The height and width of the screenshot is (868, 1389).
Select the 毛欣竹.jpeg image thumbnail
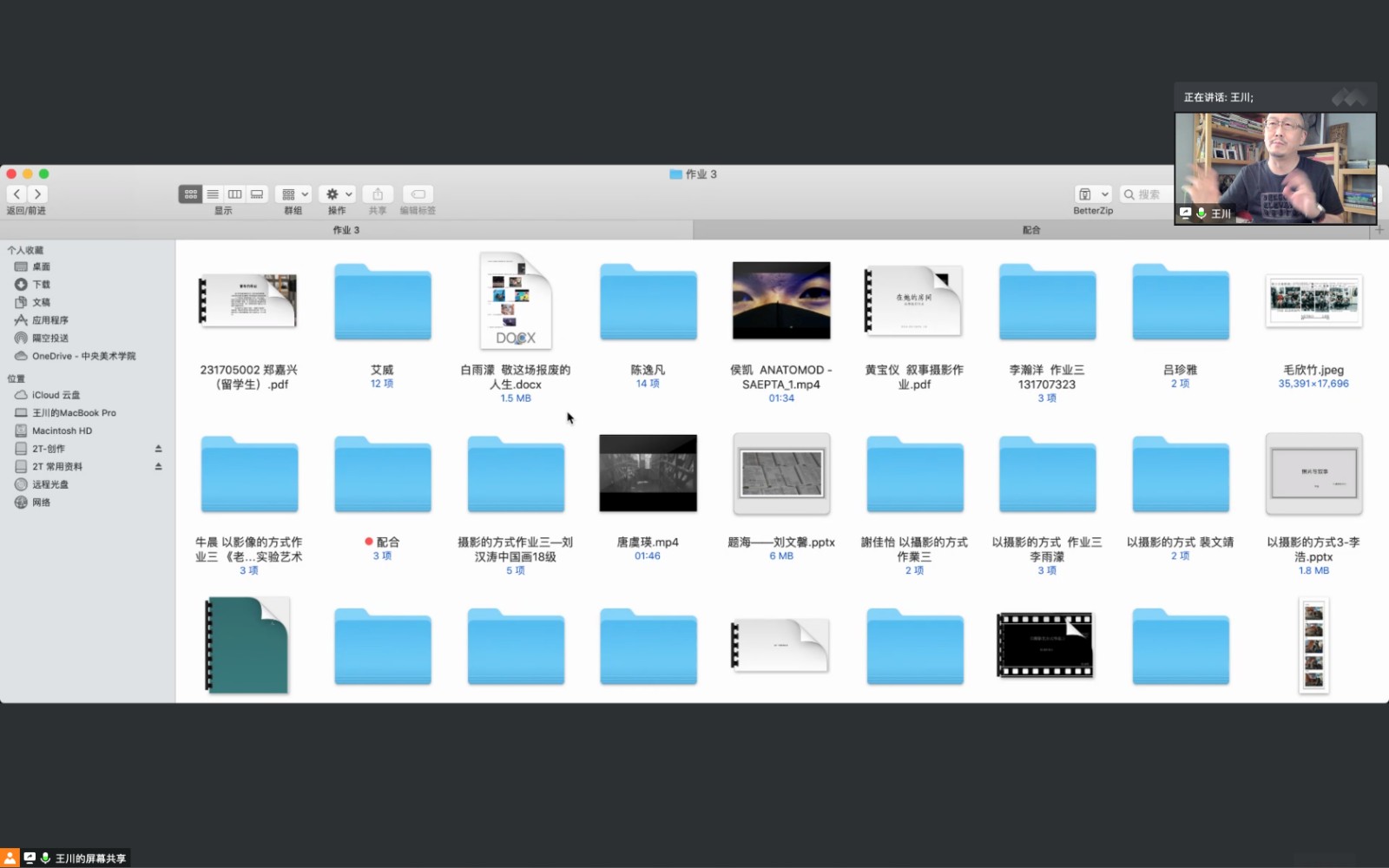(x=1313, y=300)
